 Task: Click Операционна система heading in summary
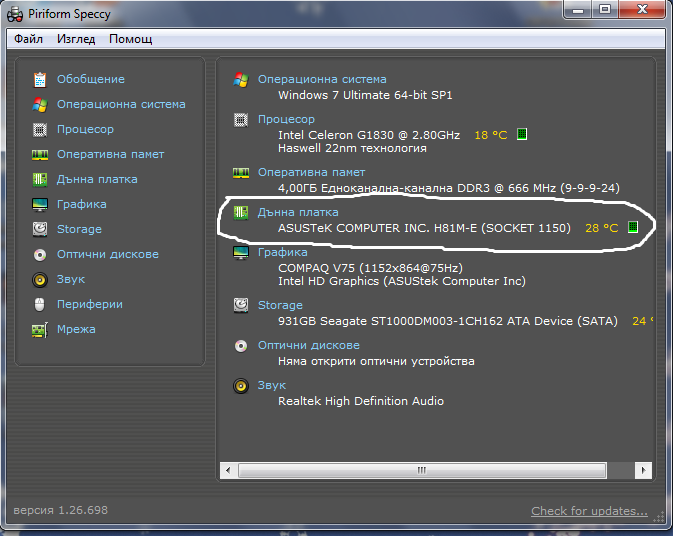tap(322, 79)
